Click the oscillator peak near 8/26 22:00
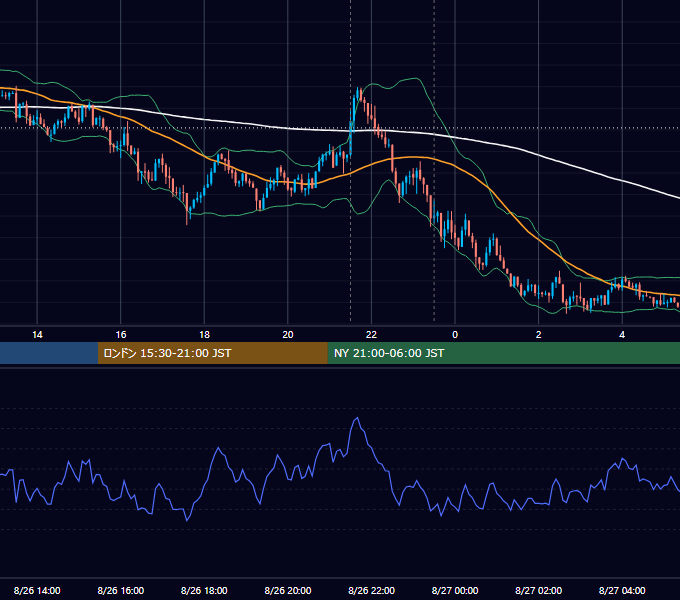 (357, 418)
